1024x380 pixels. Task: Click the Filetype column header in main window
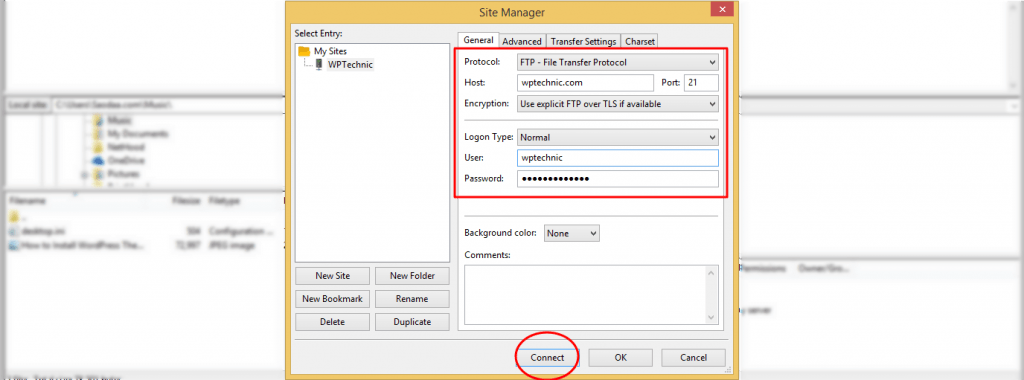click(x=224, y=202)
